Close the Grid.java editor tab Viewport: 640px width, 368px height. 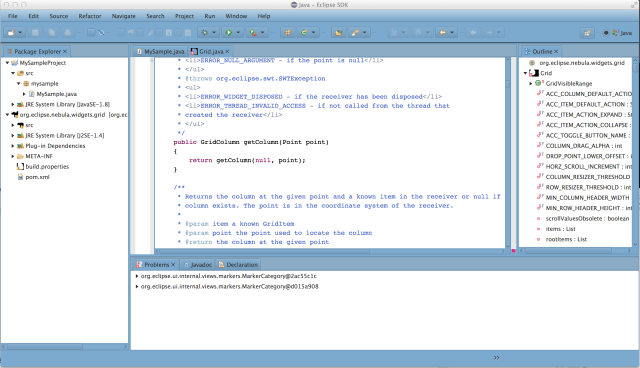tap(227, 51)
